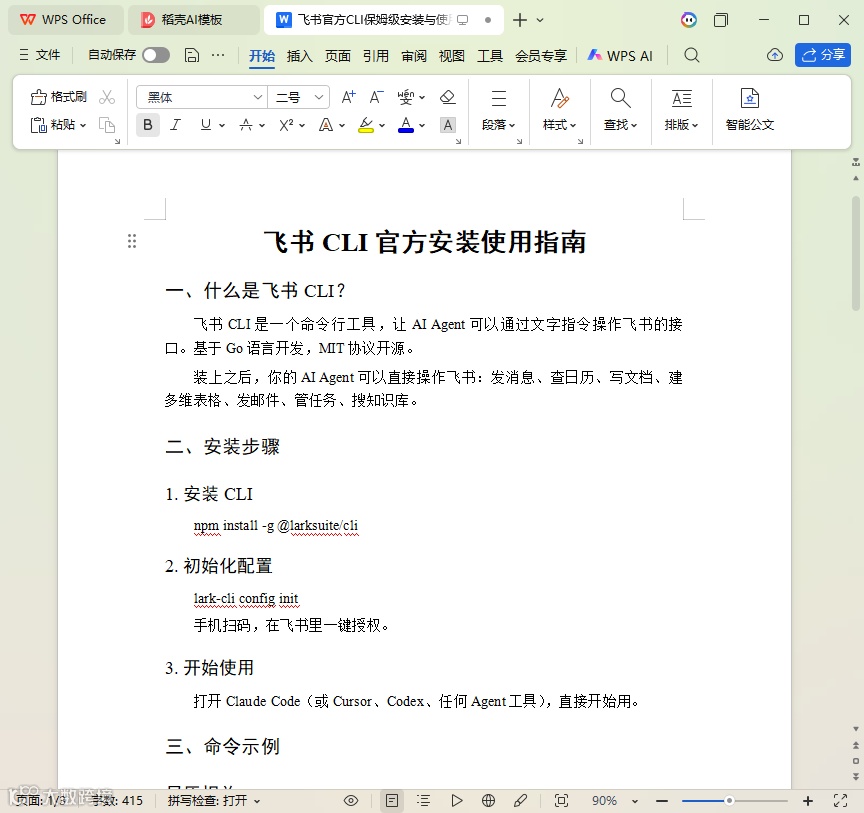The width and height of the screenshot is (864, 813).
Task: Open the 审阅 (Review) tab
Action: click(x=414, y=56)
